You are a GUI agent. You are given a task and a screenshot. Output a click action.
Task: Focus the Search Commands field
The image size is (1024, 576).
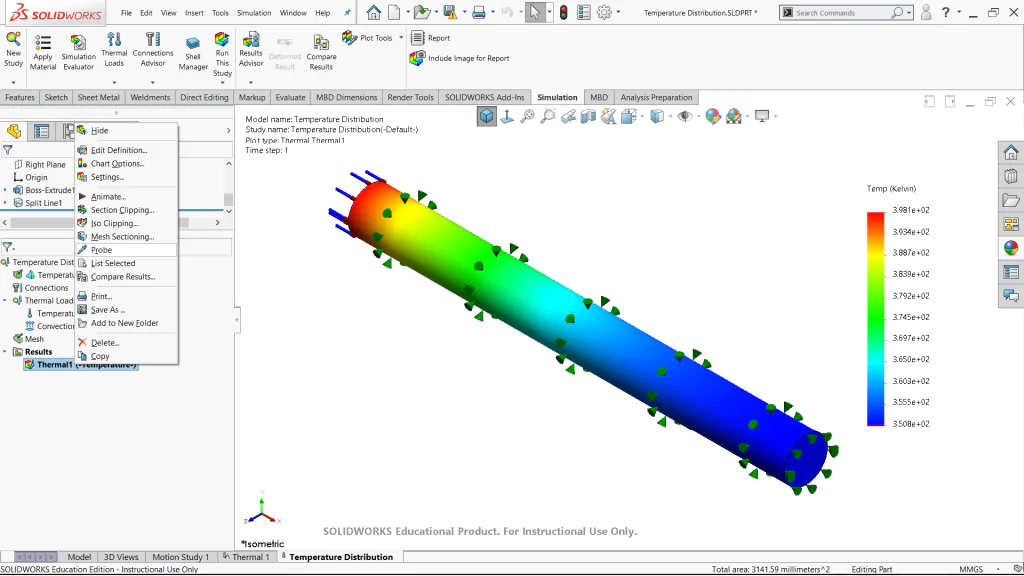click(841, 12)
